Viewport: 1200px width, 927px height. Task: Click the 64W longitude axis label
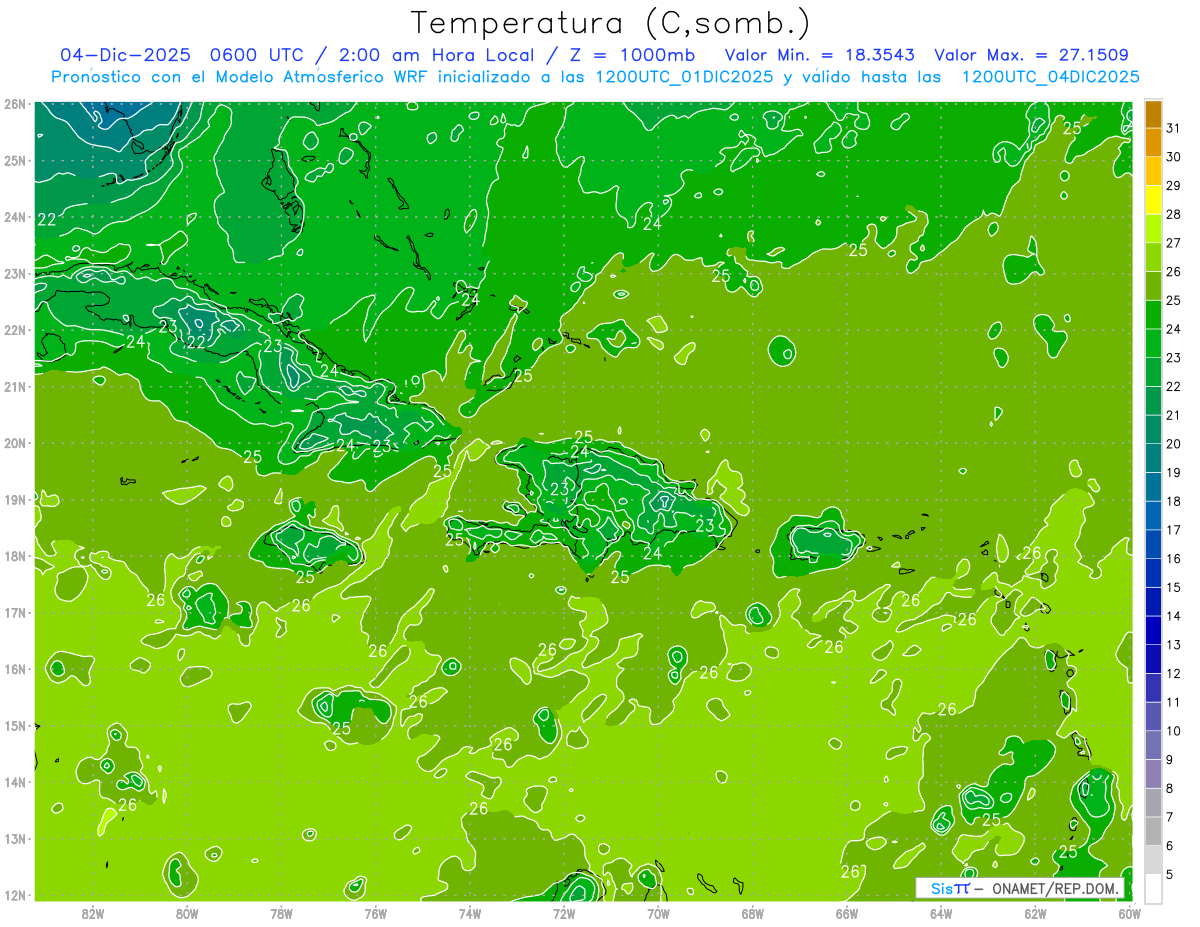pyautogui.click(x=940, y=913)
